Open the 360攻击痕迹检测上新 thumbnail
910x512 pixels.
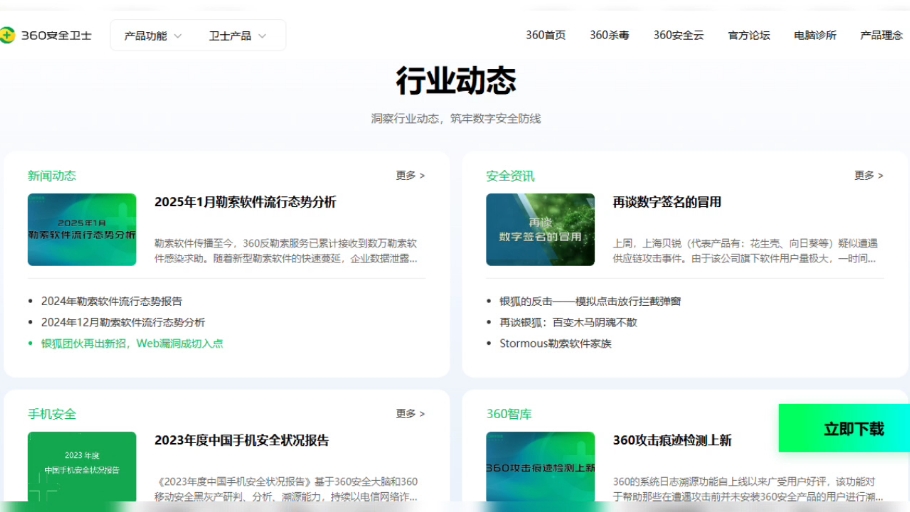(x=540, y=466)
